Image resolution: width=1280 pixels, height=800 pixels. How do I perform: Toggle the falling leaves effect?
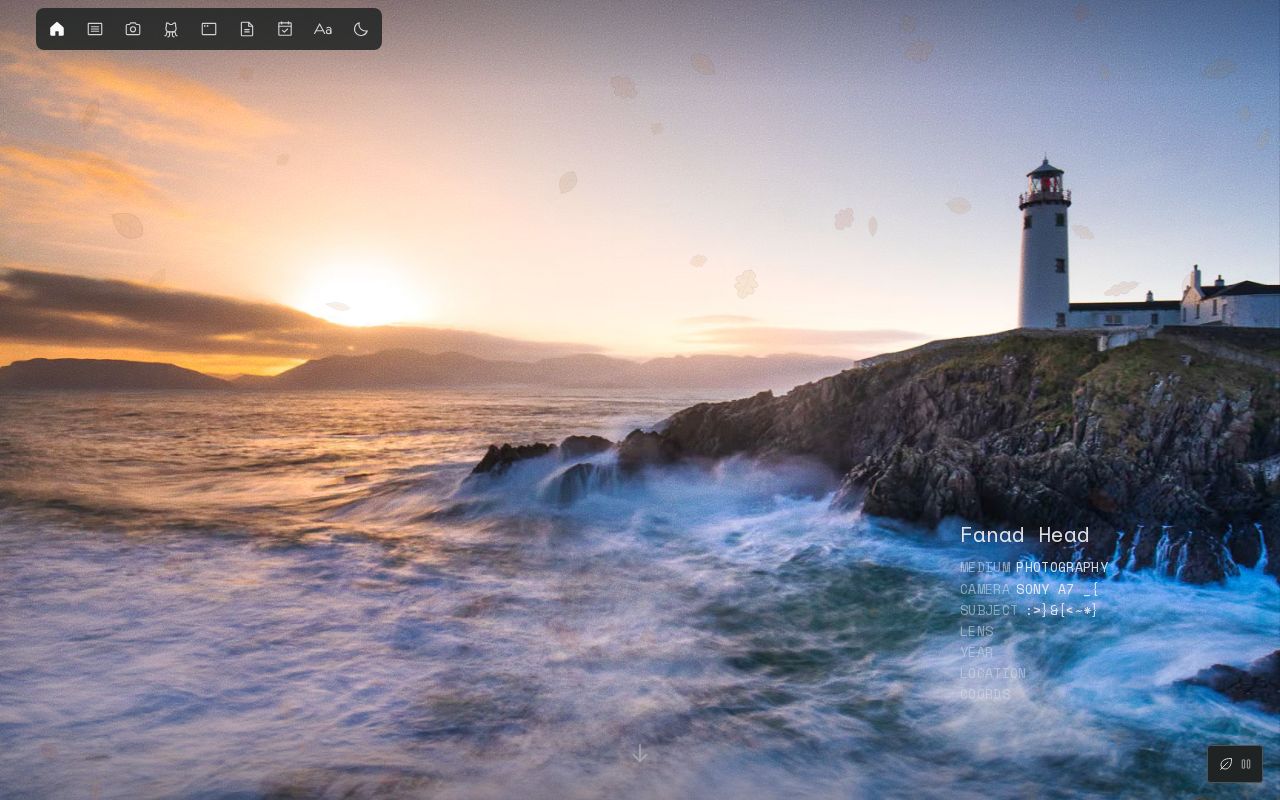(1226, 764)
